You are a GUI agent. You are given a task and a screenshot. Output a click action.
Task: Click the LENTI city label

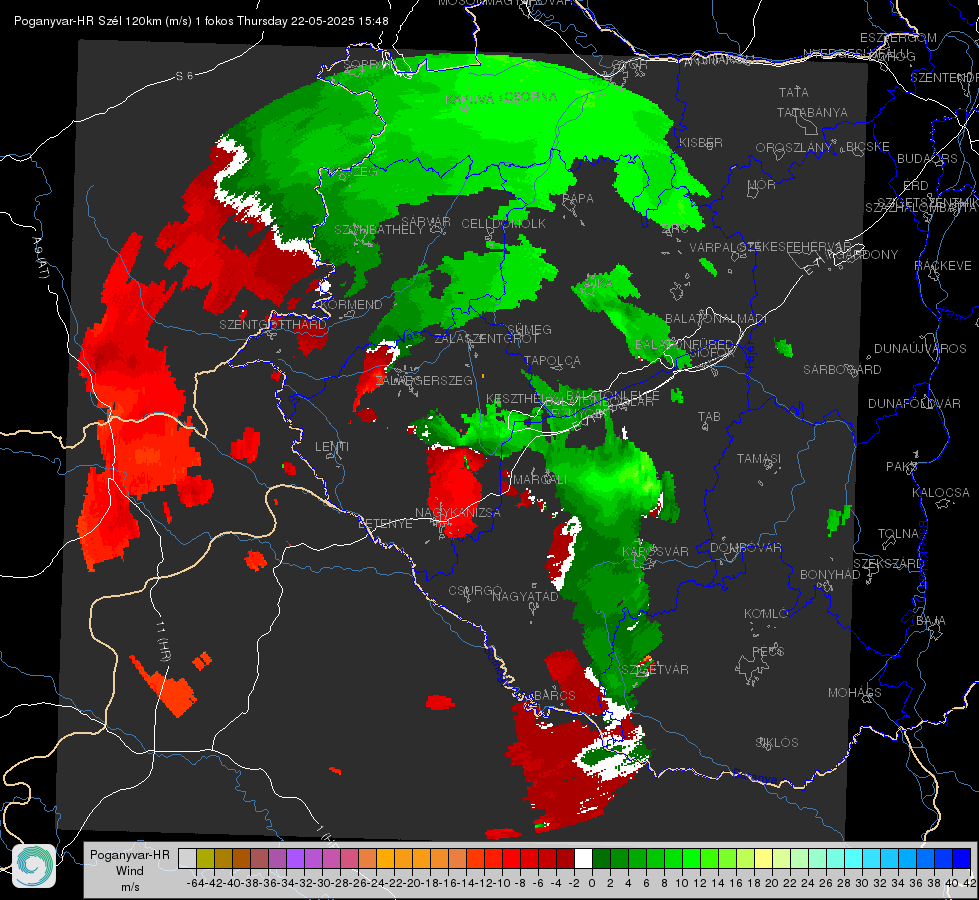pyautogui.click(x=332, y=447)
